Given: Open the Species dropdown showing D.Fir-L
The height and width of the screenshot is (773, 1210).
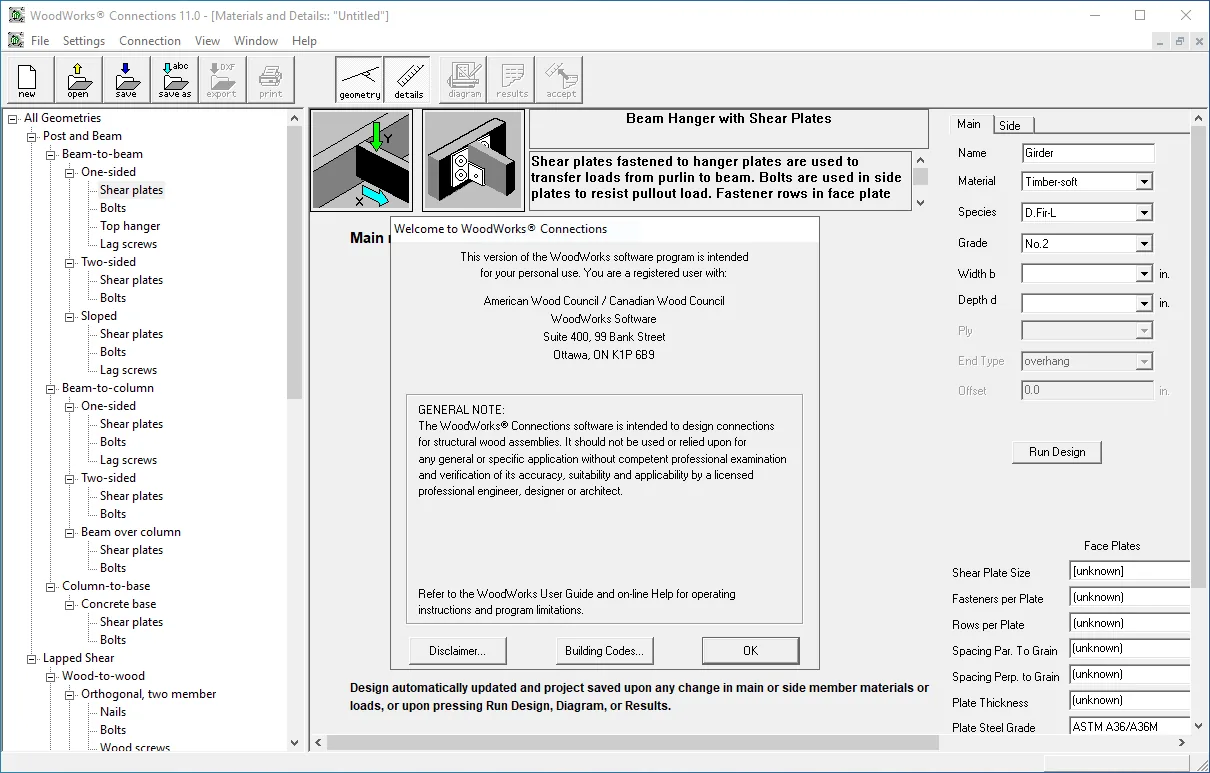Looking at the screenshot, I should point(1088,212).
